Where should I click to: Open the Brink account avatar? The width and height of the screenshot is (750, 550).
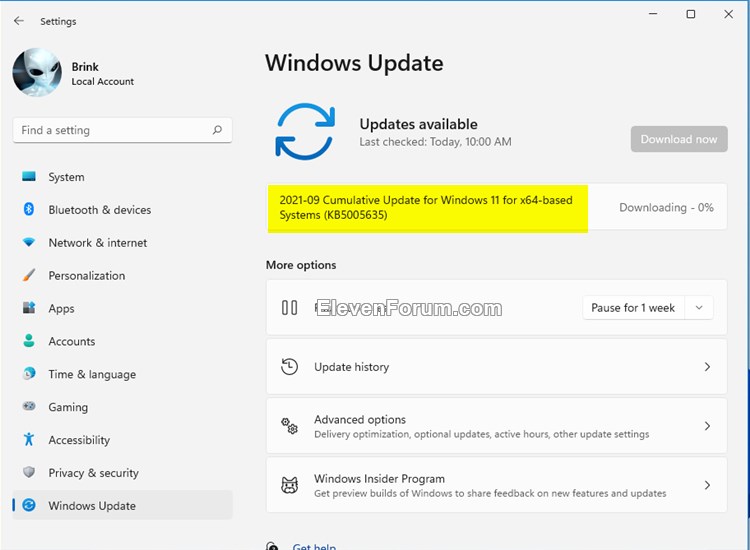point(37,72)
